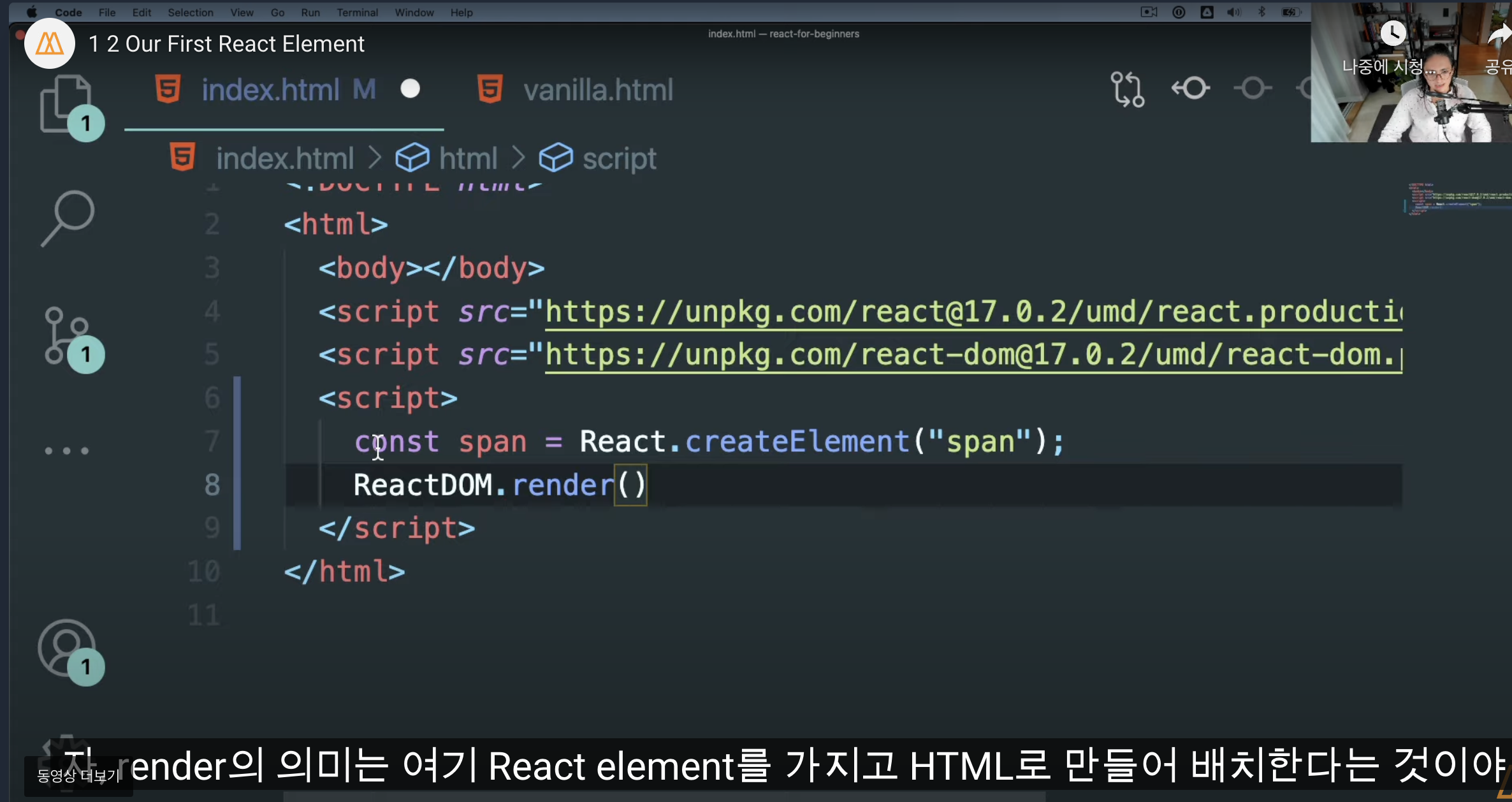
Task: Click the compare changes icon in editor toolbar
Action: (x=1127, y=89)
